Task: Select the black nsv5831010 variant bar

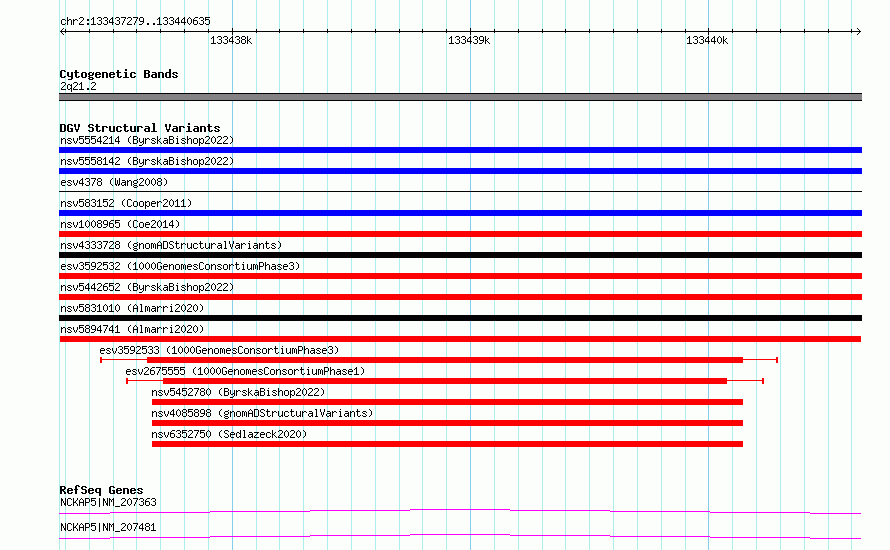Action: [460, 318]
